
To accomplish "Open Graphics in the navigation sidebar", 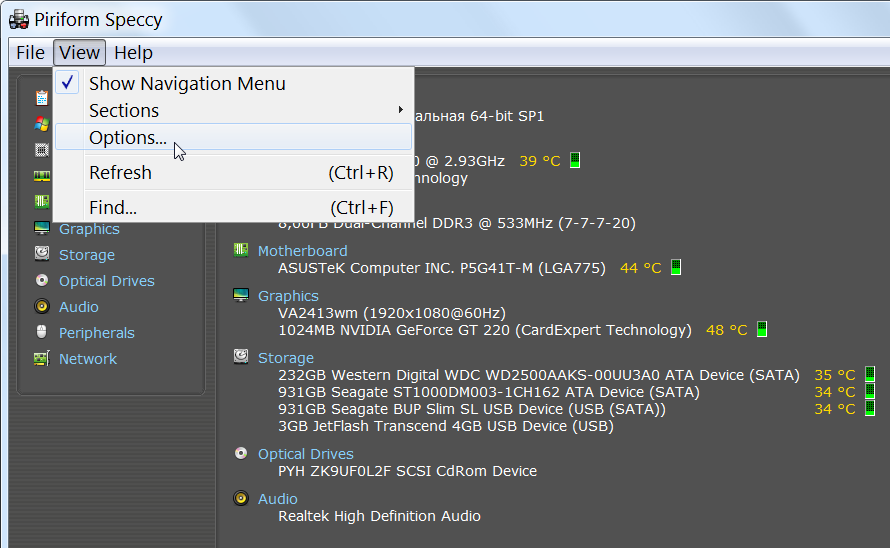I will (89, 229).
